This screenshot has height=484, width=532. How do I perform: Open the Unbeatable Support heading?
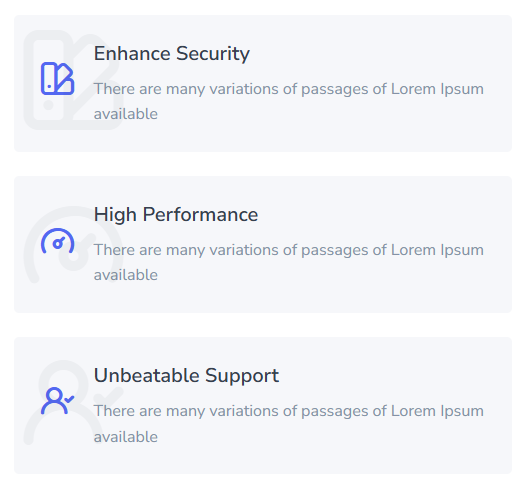186,376
